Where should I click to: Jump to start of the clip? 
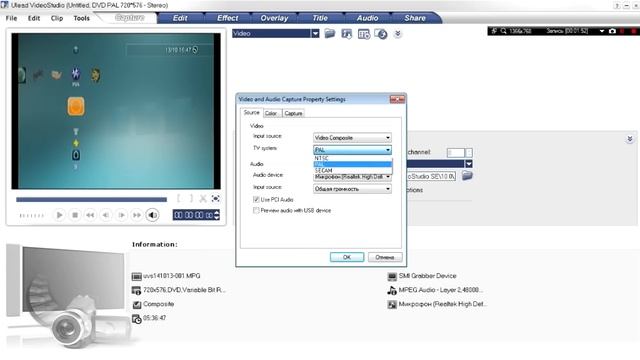(x=90, y=215)
